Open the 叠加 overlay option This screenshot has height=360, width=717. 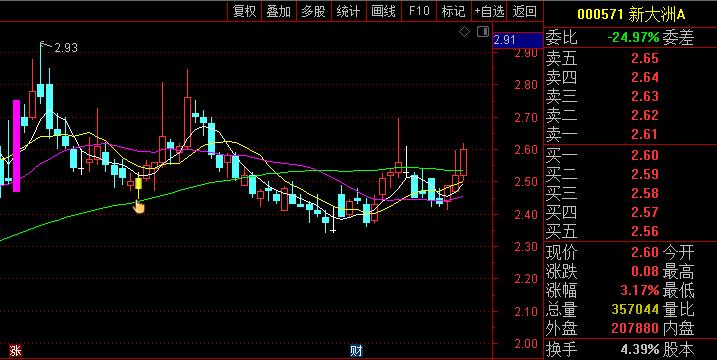point(279,11)
